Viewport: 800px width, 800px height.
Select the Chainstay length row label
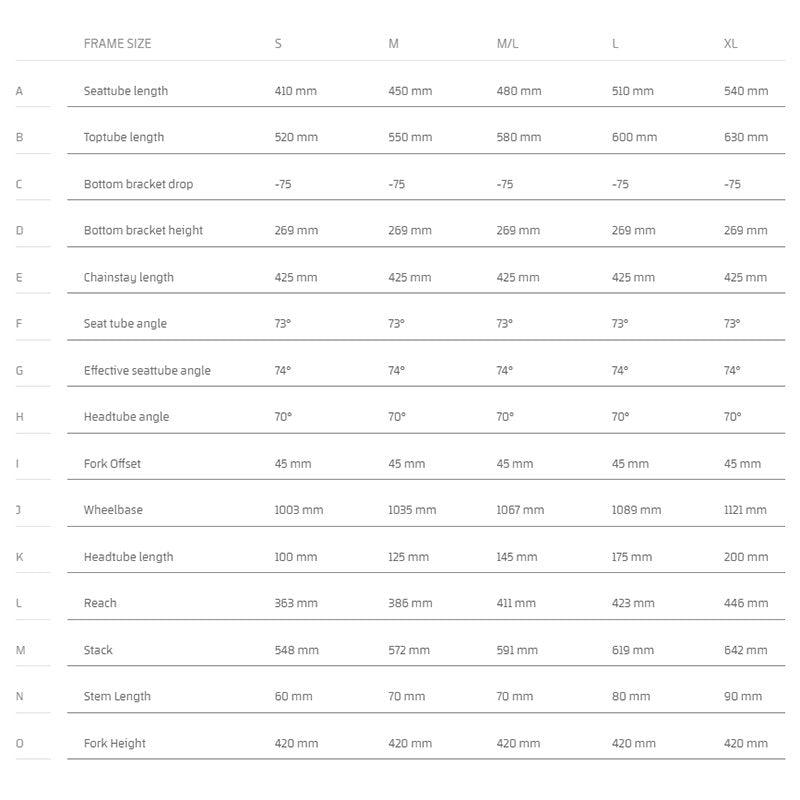click(129, 278)
